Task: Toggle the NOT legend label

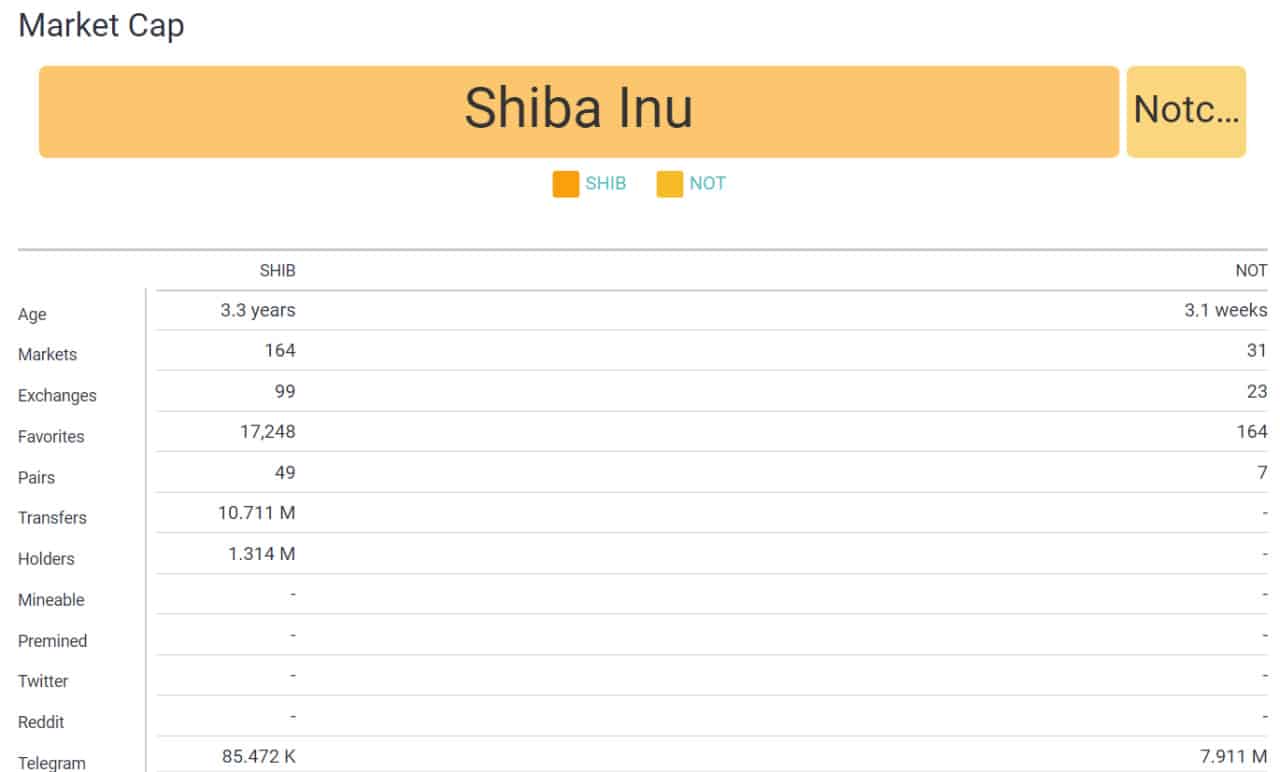Action: click(708, 184)
